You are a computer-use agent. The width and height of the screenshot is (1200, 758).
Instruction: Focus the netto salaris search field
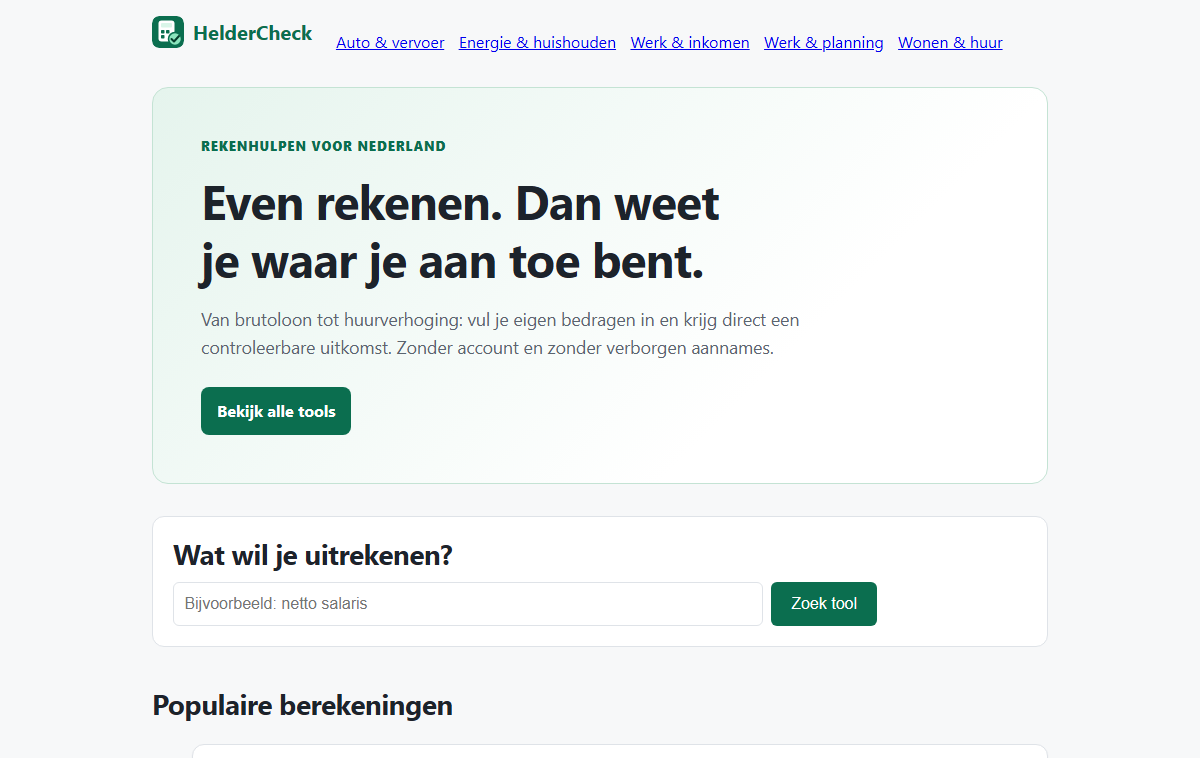(x=468, y=604)
